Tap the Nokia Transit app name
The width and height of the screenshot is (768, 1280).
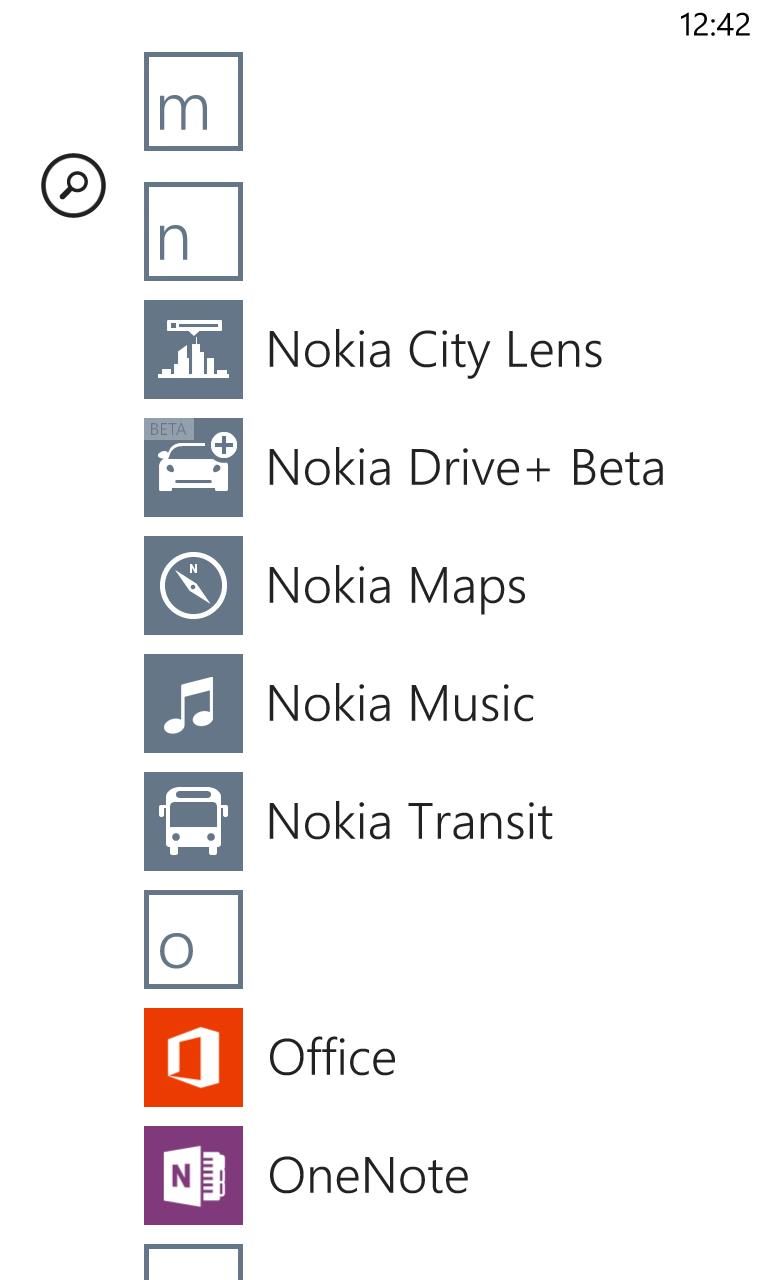409,822
